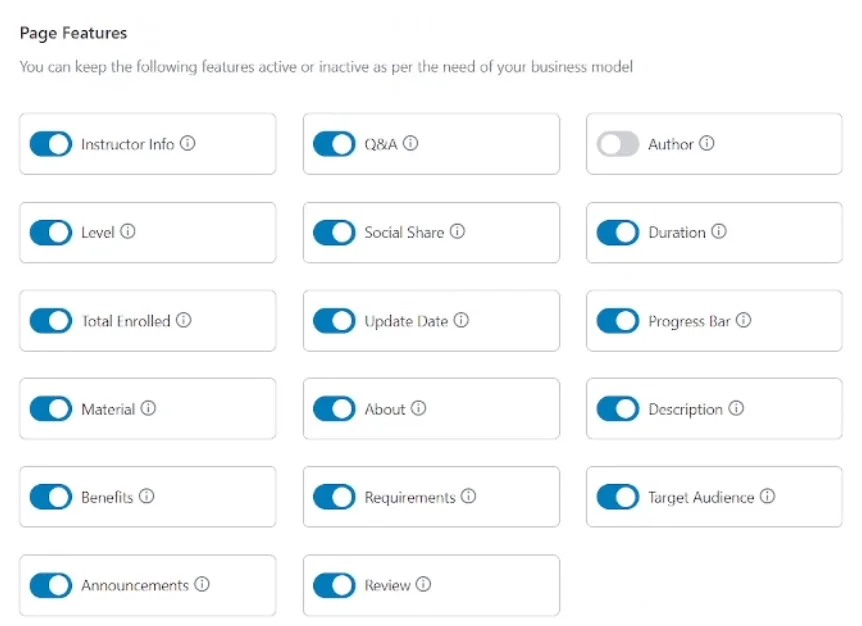Viewport: 862px width, 626px height.
Task: Click the Announcements info icon
Action: pyautogui.click(x=203, y=585)
